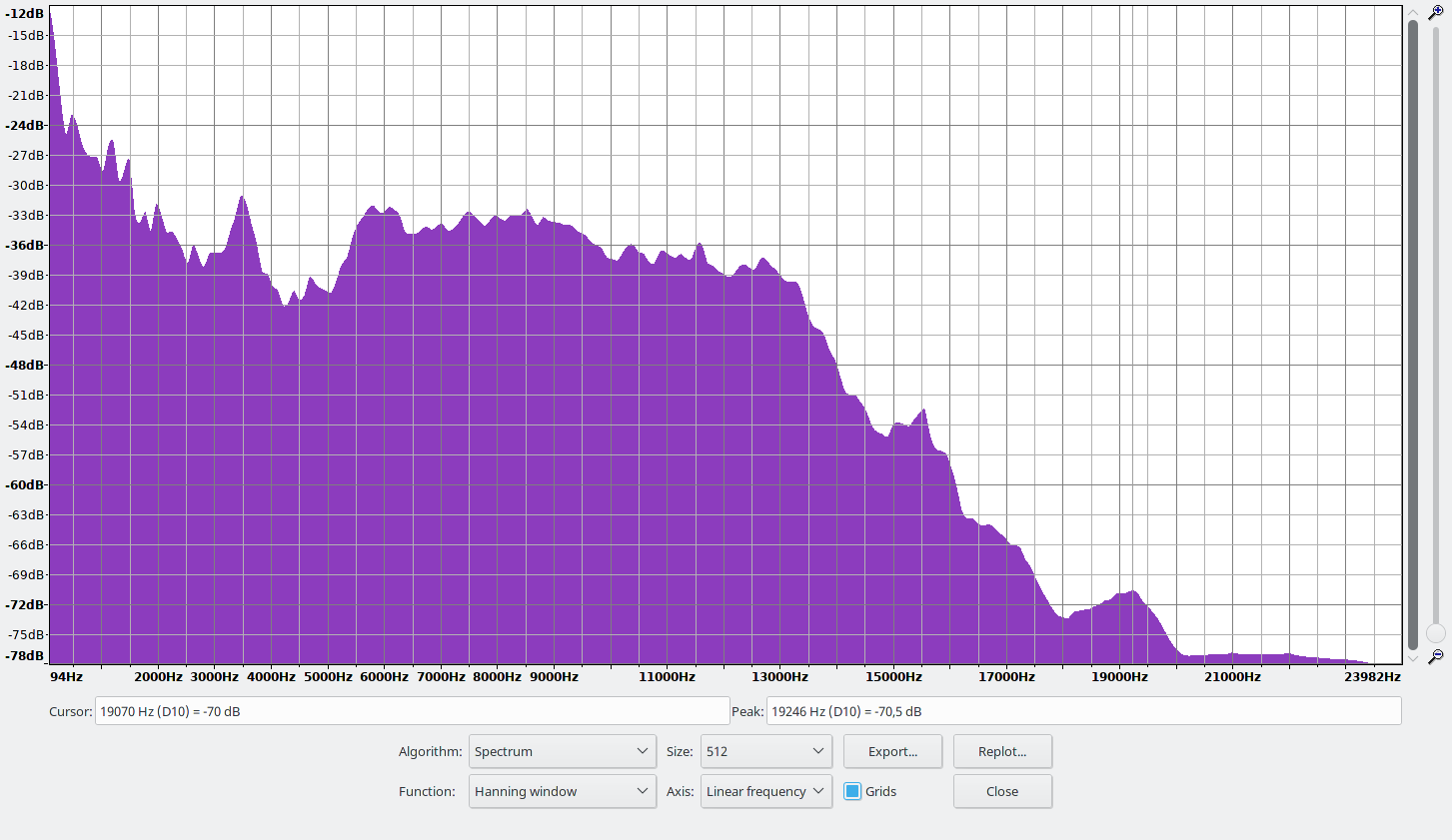Viewport: 1452px width, 840px height.
Task: Click the Peak readout field
Action: 1083,711
